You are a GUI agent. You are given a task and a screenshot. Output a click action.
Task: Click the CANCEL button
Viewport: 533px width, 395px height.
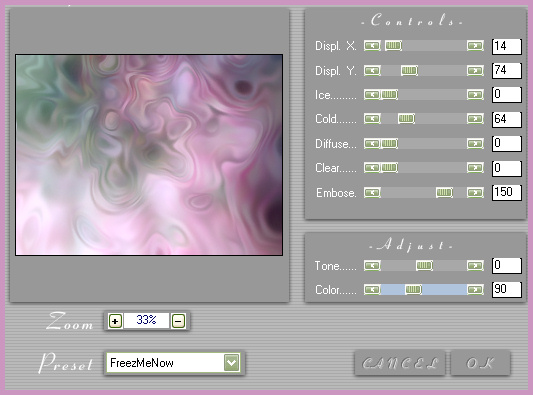(x=400, y=363)
